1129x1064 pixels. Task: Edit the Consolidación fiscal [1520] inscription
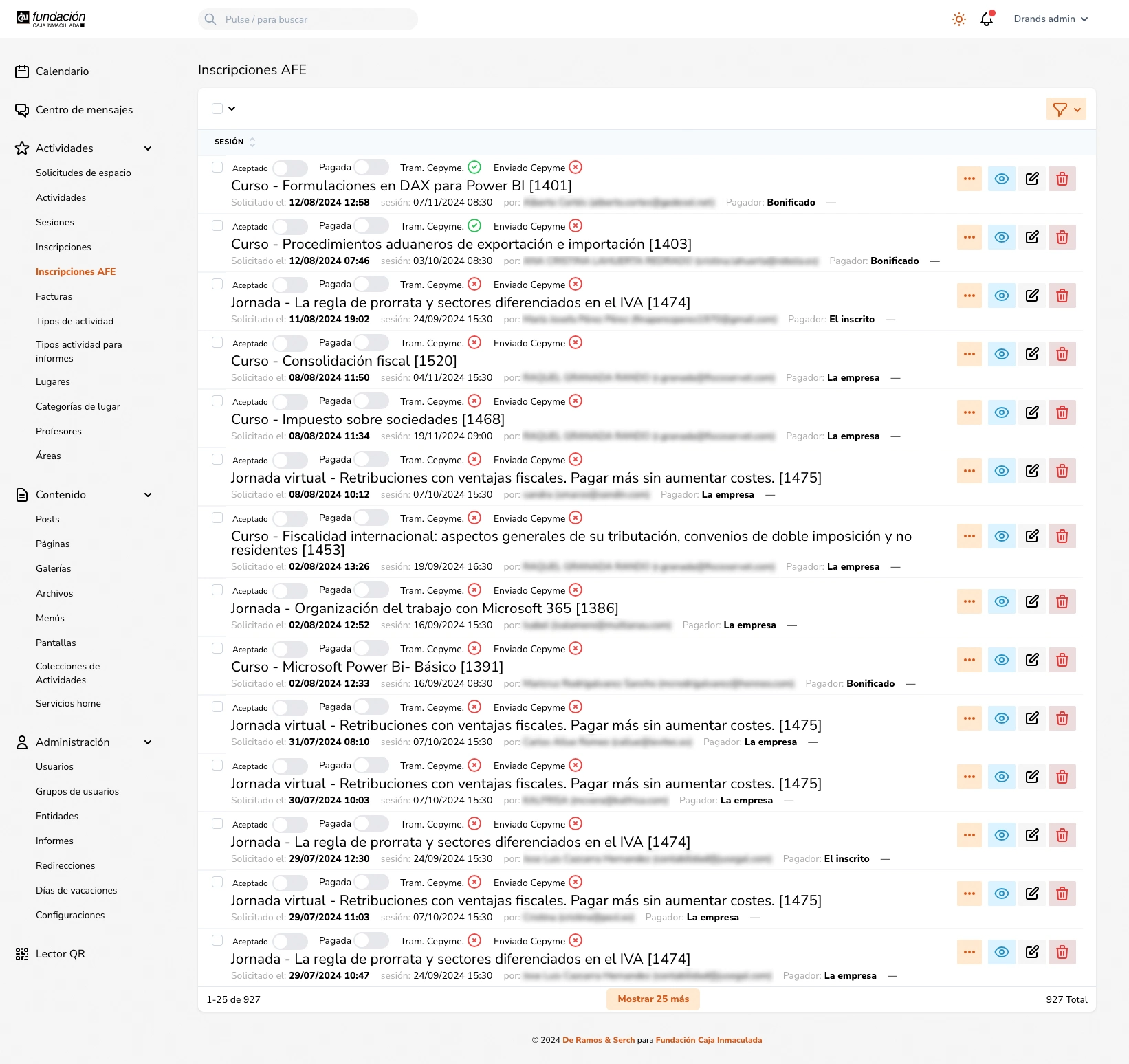tap(1031, 354)
